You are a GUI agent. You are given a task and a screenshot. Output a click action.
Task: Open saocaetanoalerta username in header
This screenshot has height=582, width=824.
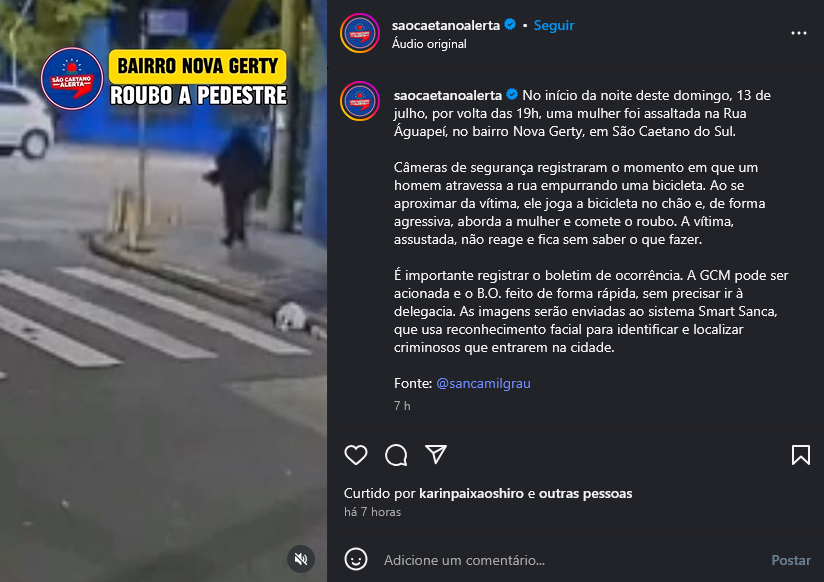point(446,25)
